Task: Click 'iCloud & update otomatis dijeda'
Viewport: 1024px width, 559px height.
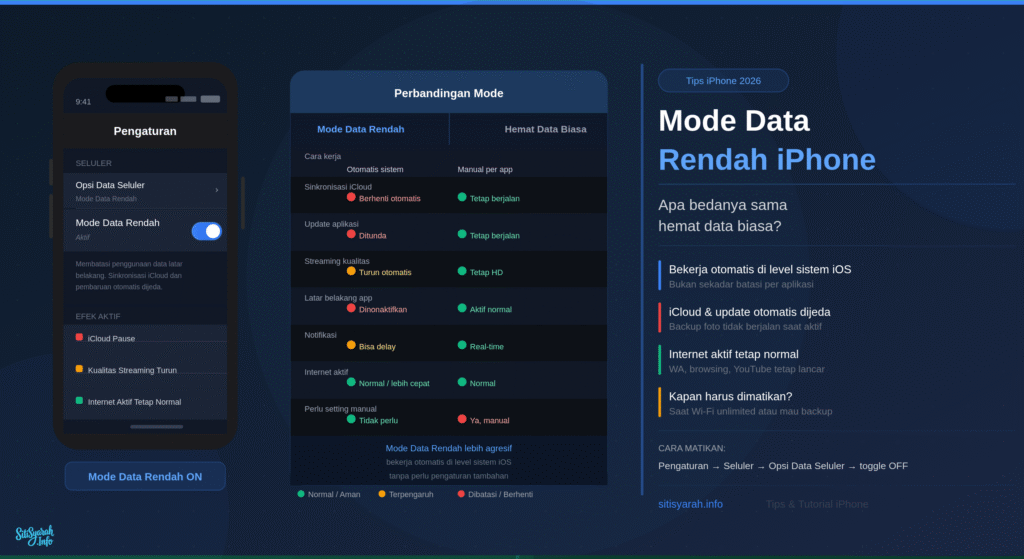Action: [x=750, y=312]
